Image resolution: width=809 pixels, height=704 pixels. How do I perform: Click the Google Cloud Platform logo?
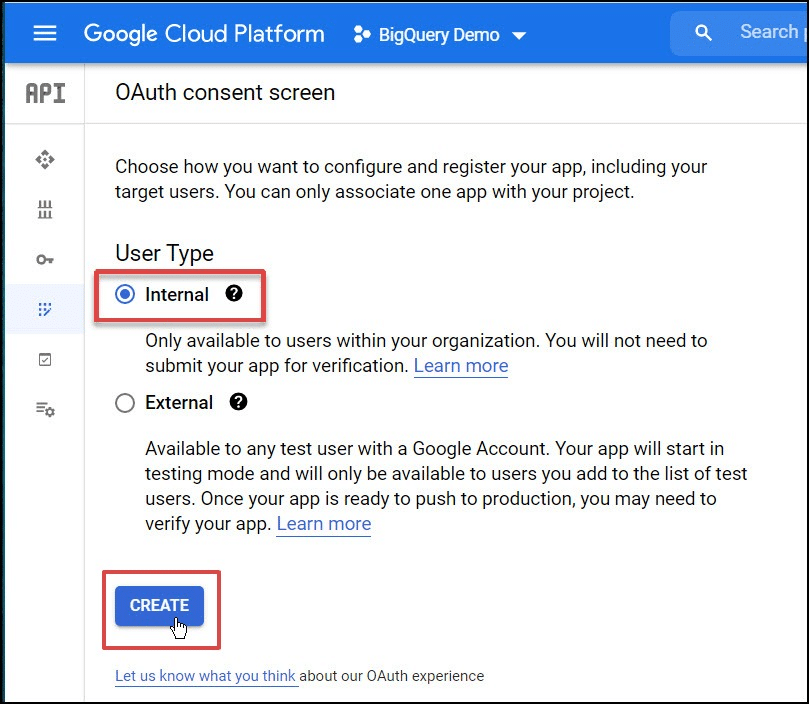click(204, 33)
